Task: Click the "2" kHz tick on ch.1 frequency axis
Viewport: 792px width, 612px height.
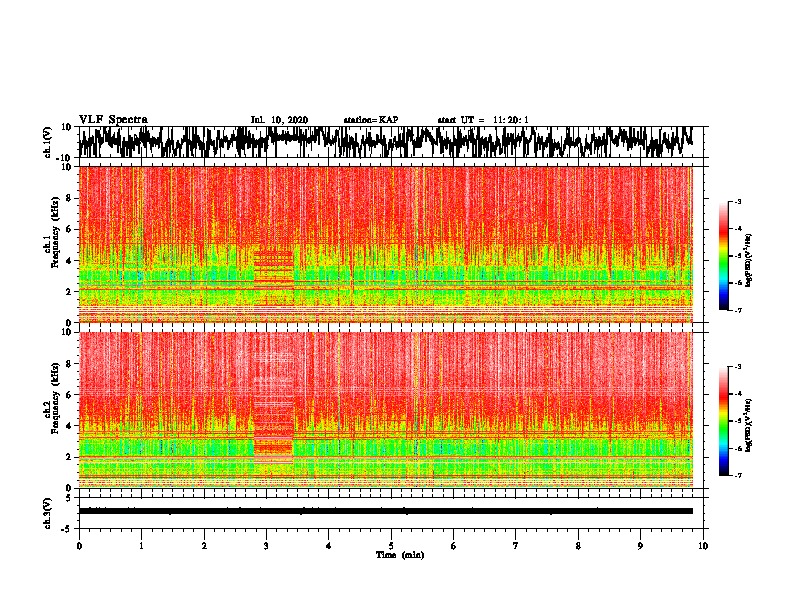Action: click(69, 291)
